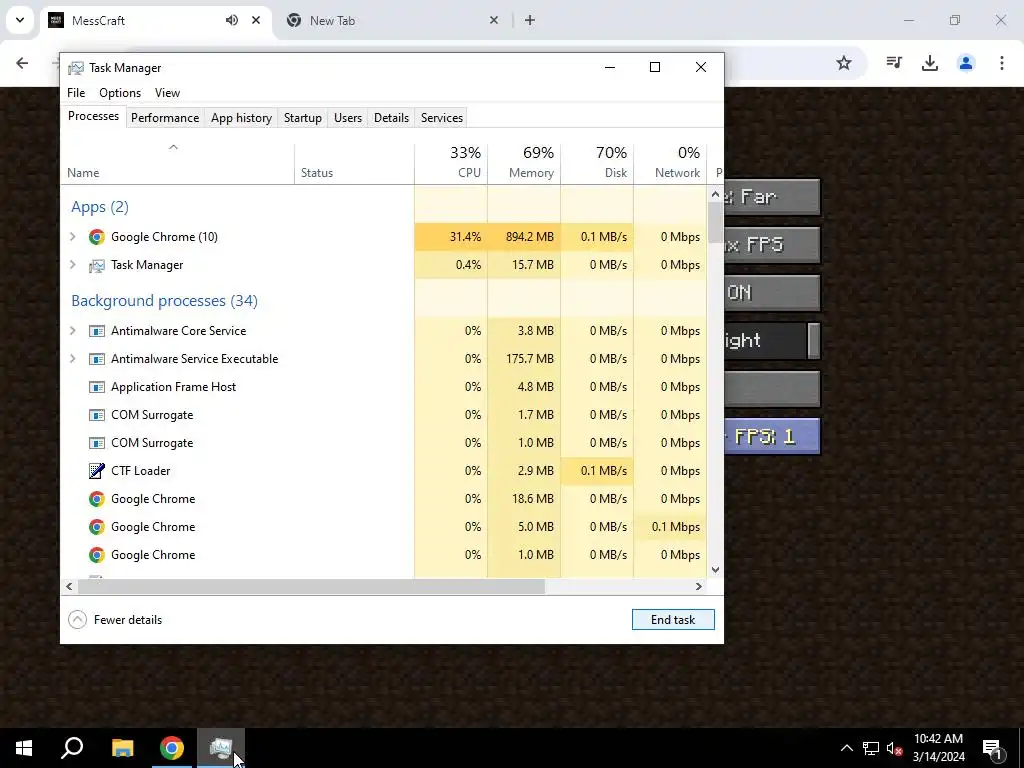Open File Explorer from taskbar

tap(122, 748)
